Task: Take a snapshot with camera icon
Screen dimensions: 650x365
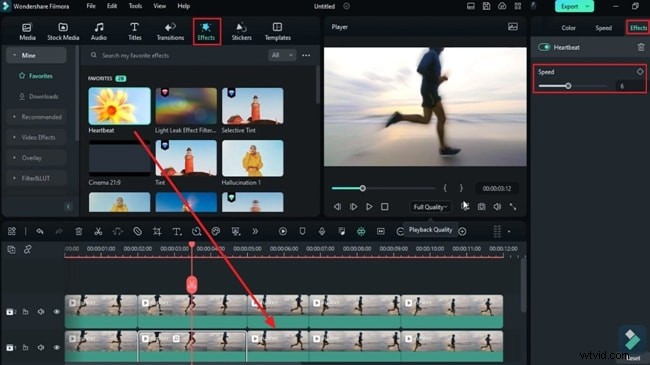Action: 481,207
